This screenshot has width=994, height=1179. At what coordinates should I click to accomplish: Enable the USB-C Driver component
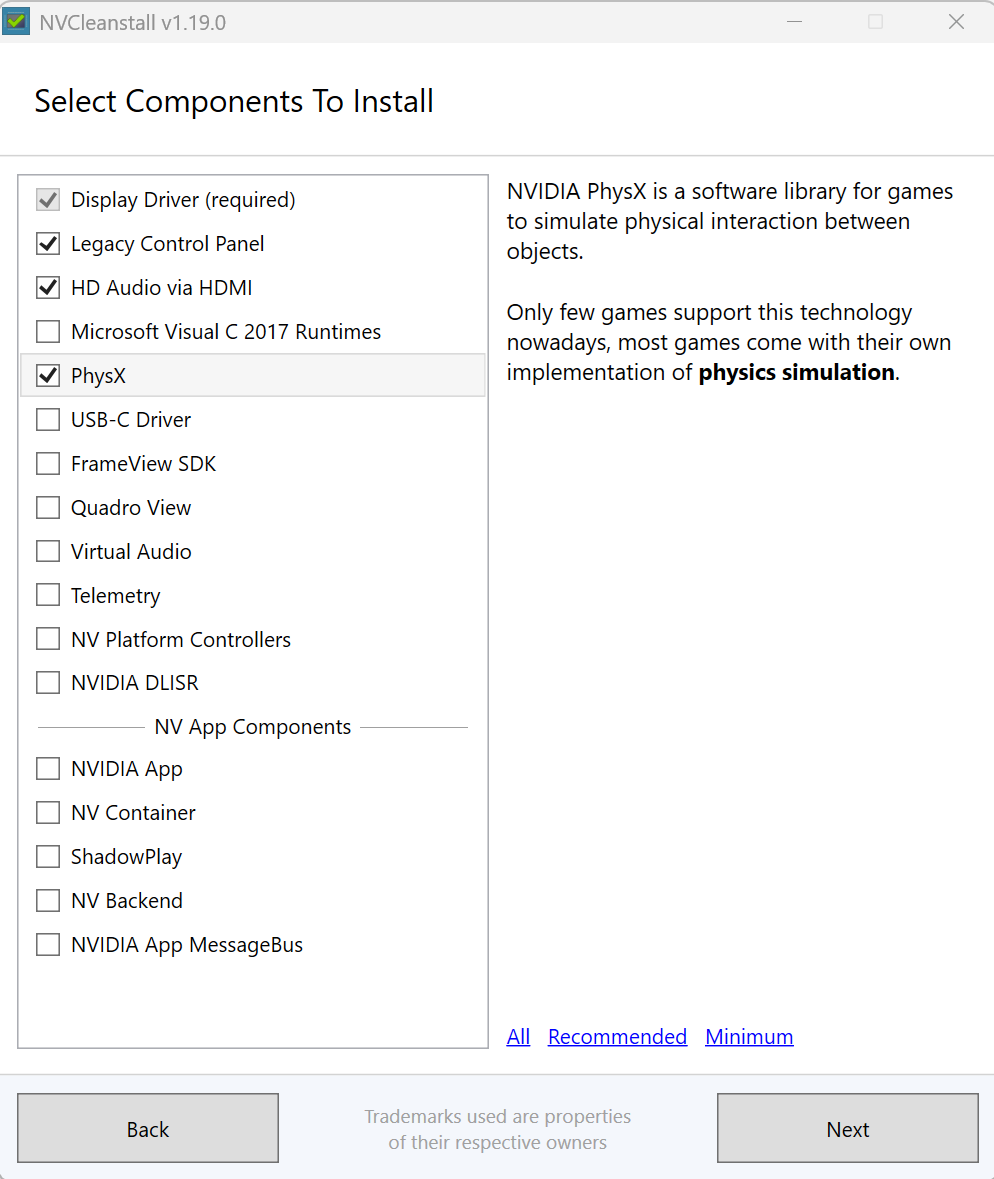pos(47,419)
